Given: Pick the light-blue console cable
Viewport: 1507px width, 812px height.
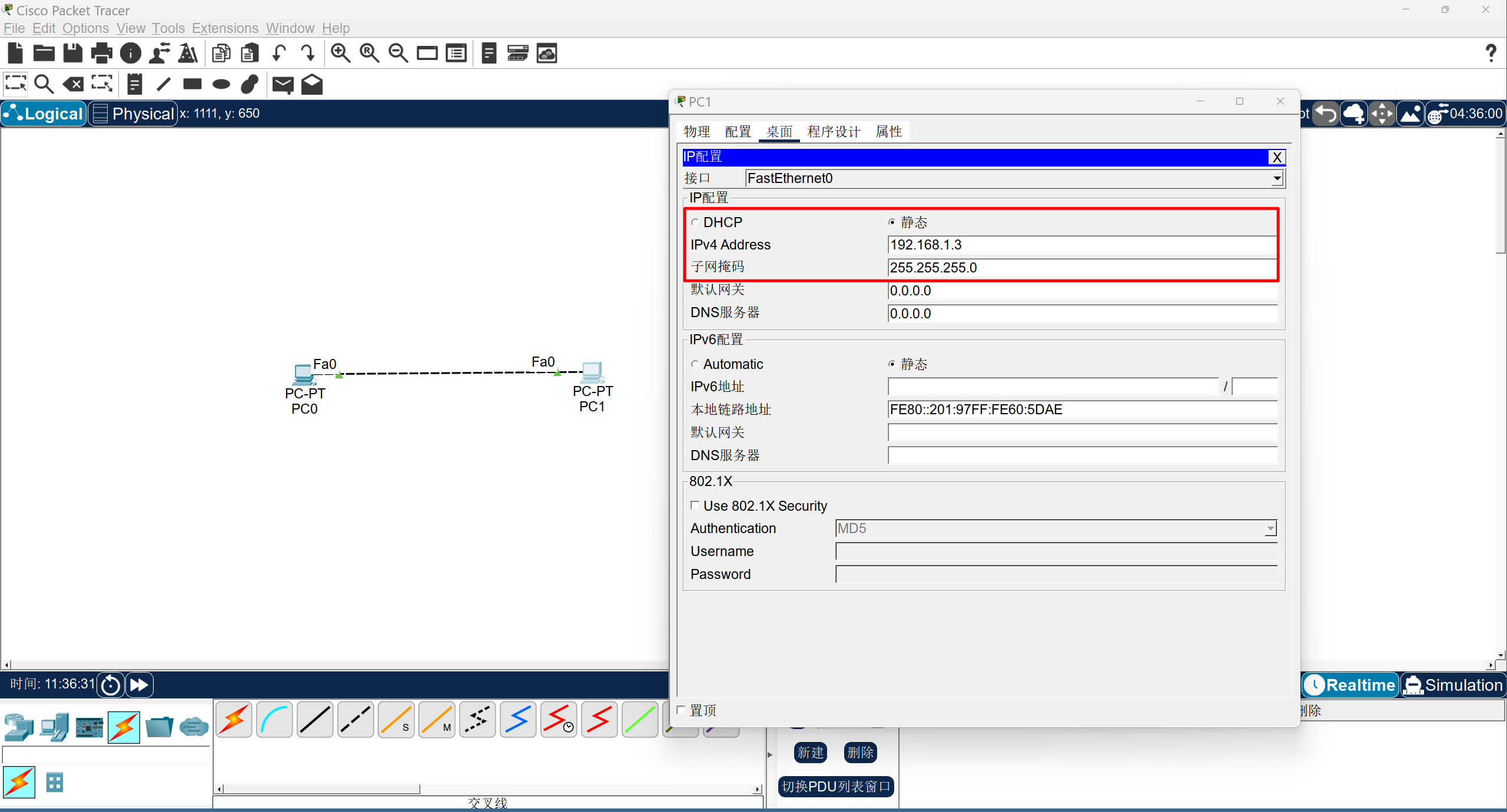Looking at the screenshot, I should [274, 720].
